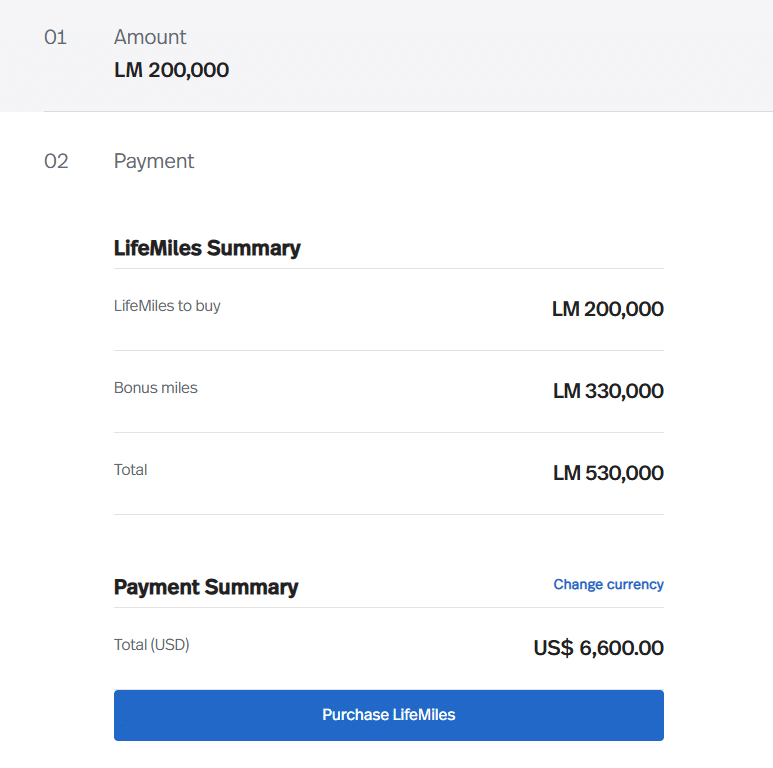Click the LM 200,000 value in LifeMiles Summary
The image size is (773, 768).
coord(607,309)
